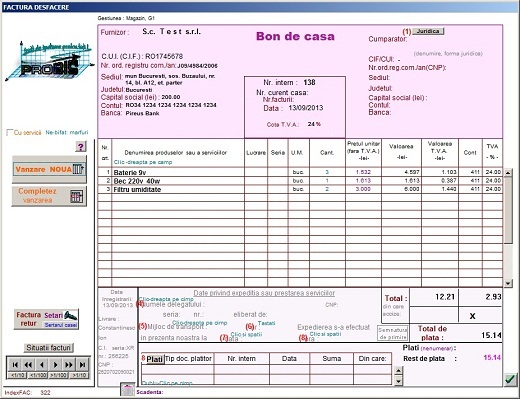Image resolution: width=520 pixels, height=399 pixels.
Task: Click the Completez vanzarea button
Action: [x=49, y=196]
